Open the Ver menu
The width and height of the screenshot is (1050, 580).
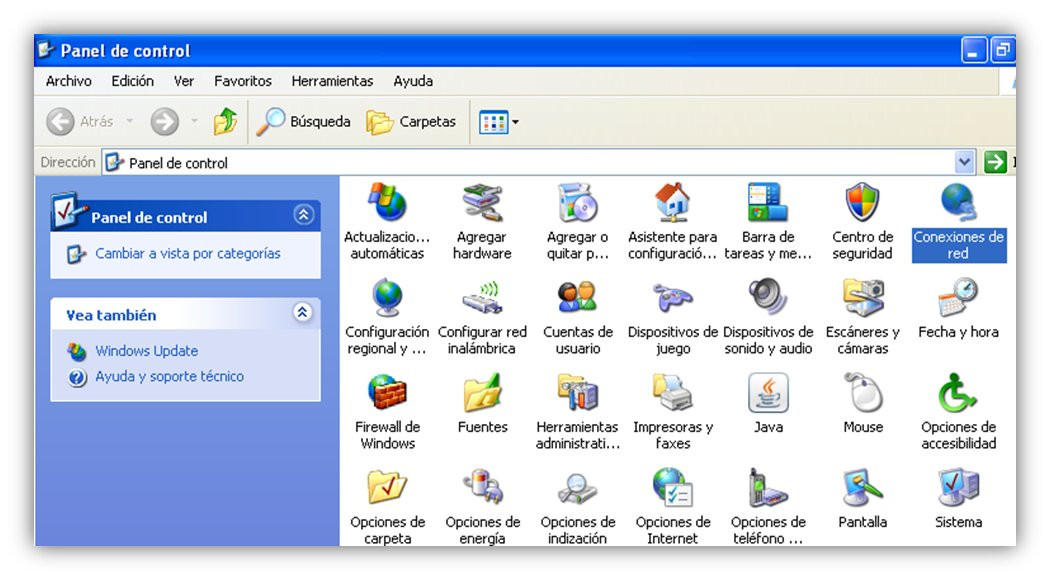(x=183, y=81)
